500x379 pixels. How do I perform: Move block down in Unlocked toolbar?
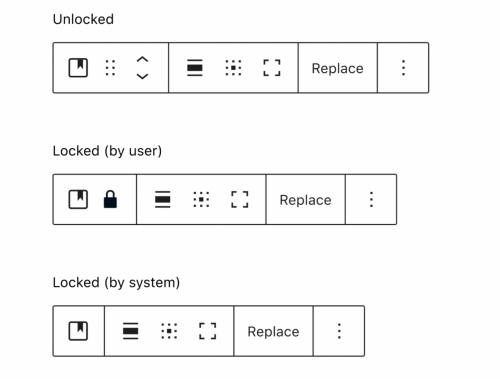coord(142,76)
